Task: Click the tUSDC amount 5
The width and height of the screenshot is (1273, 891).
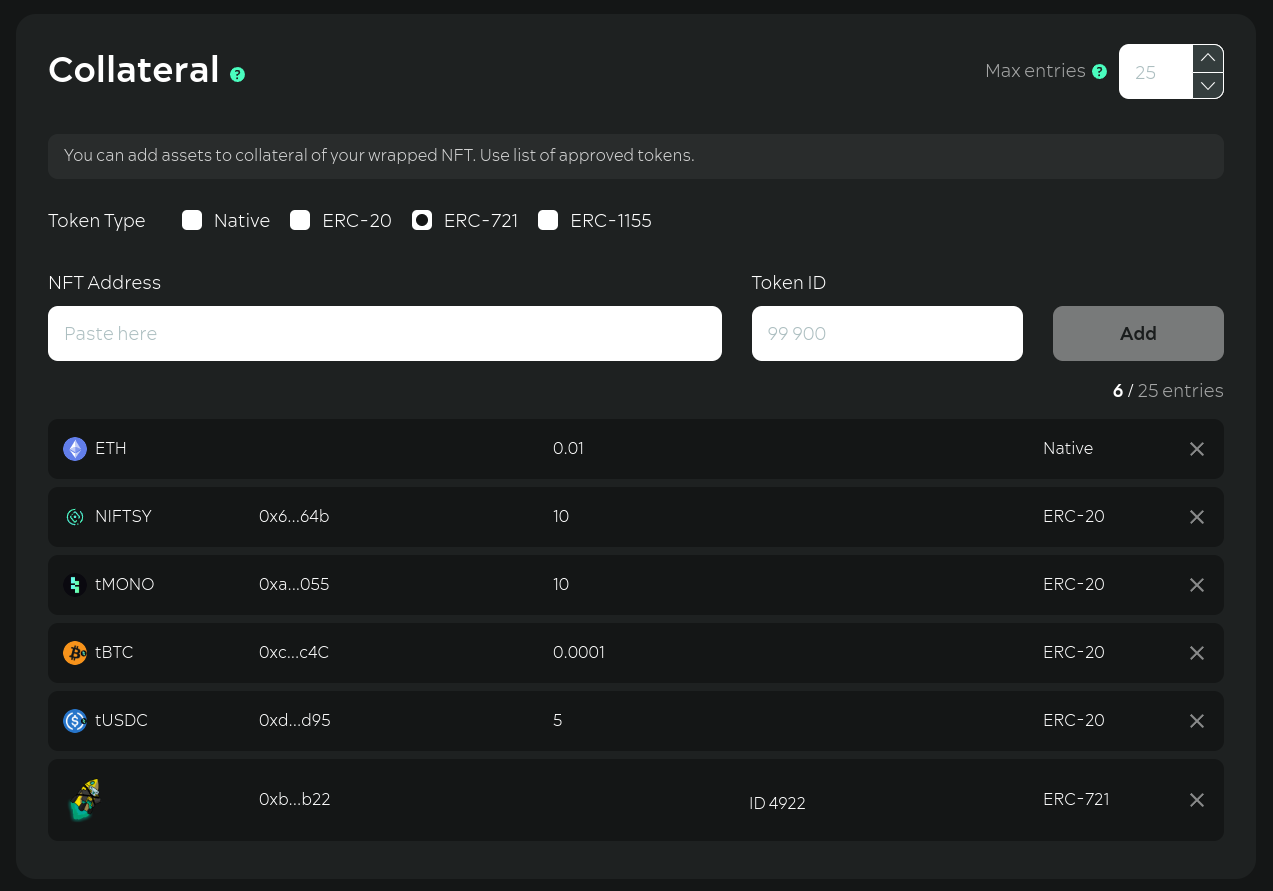Action: pyautogui.click(x=558, y=720)
